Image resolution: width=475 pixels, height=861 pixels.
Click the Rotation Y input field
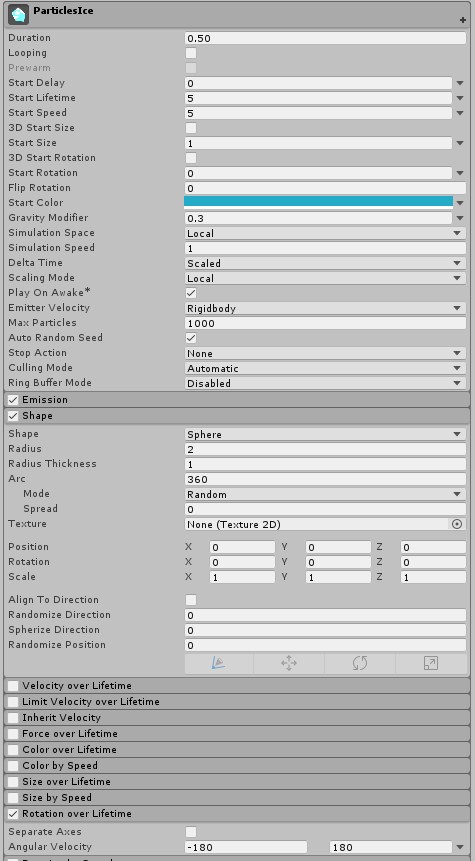pos(338,562)
